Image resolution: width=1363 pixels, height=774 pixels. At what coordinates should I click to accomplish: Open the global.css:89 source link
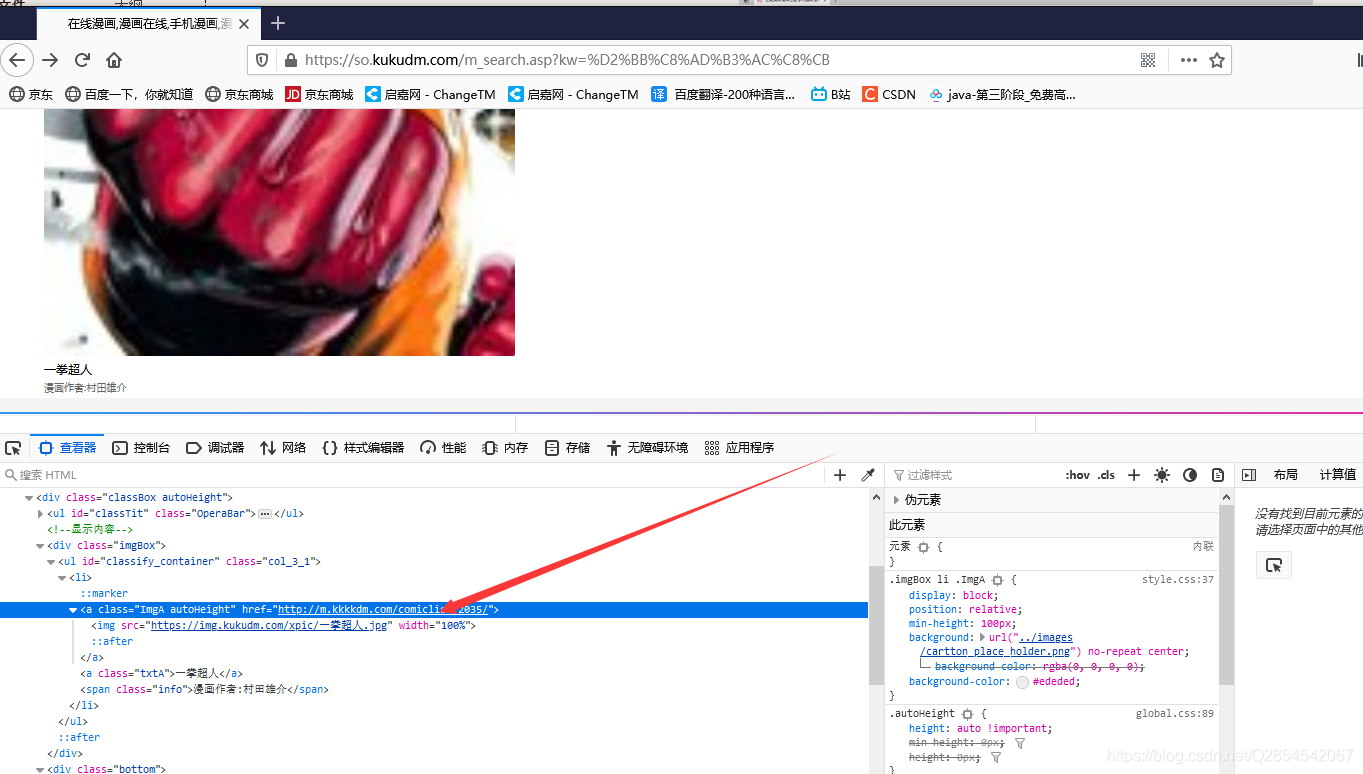1175,714
